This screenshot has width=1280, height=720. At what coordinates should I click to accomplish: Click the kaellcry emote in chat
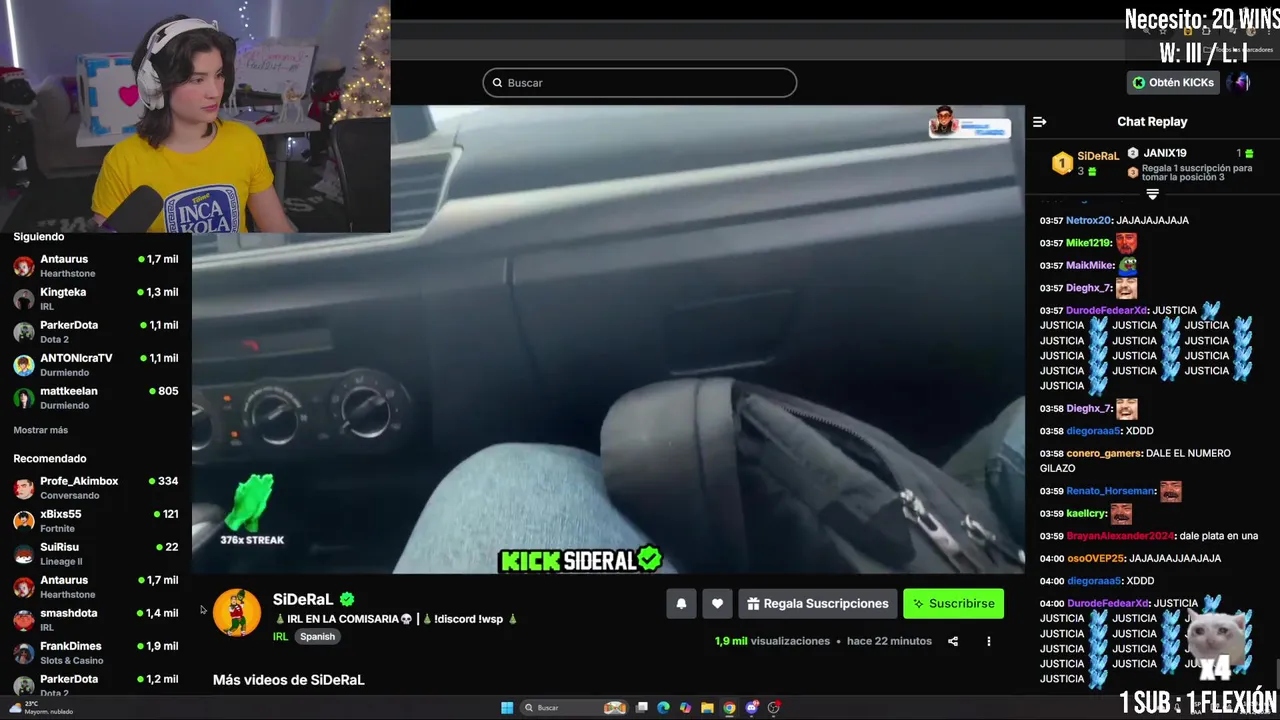click(1121, 514)
